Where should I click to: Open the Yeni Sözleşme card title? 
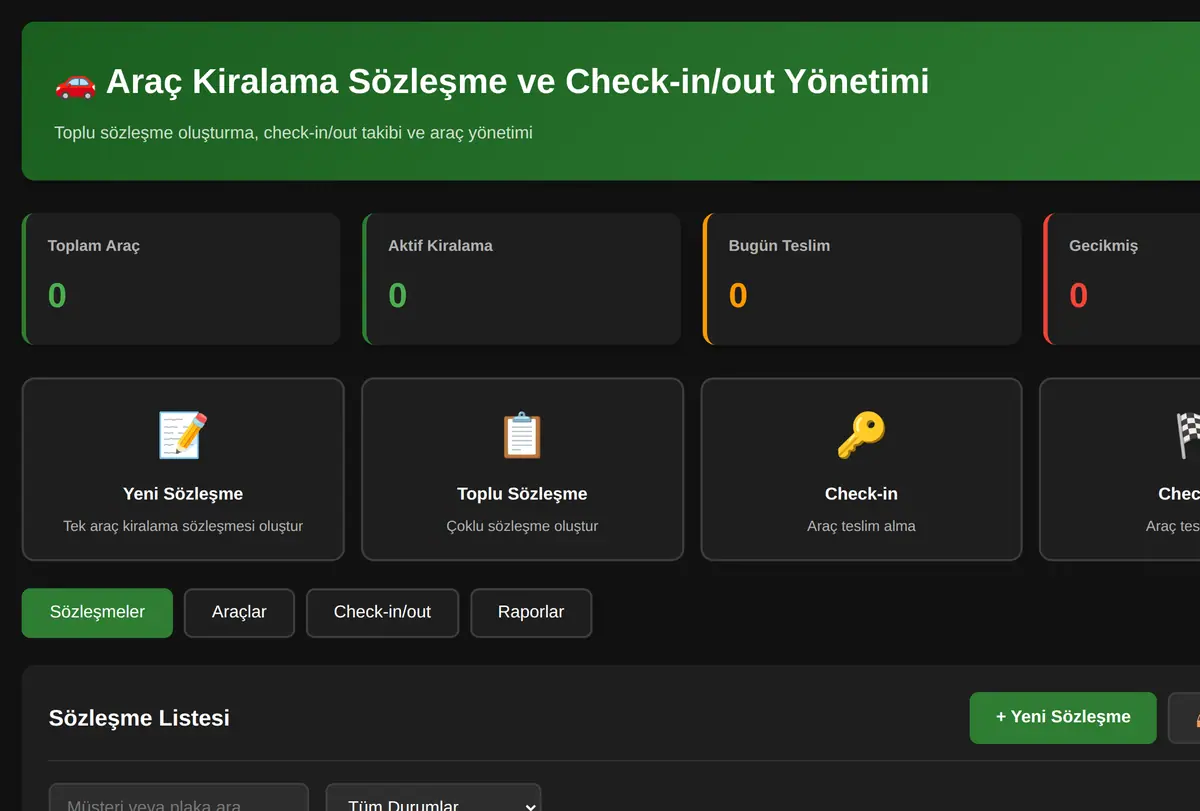(183, 494)
